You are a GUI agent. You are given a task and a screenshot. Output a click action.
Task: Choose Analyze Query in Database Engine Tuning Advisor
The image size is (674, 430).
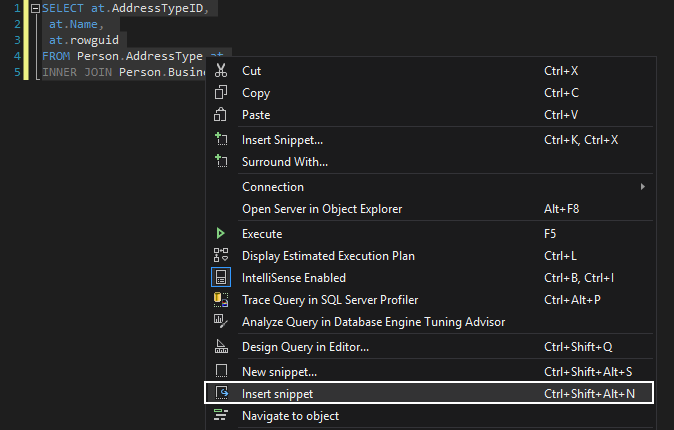click(x=373, y=321)
